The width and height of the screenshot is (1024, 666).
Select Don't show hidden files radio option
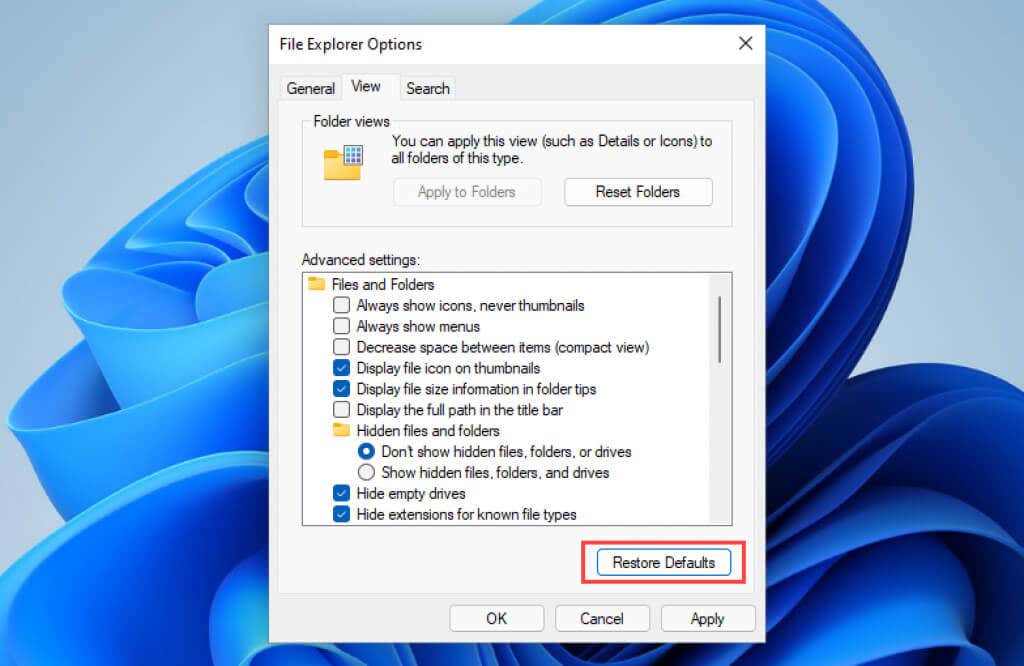click(x=366, y=451)
